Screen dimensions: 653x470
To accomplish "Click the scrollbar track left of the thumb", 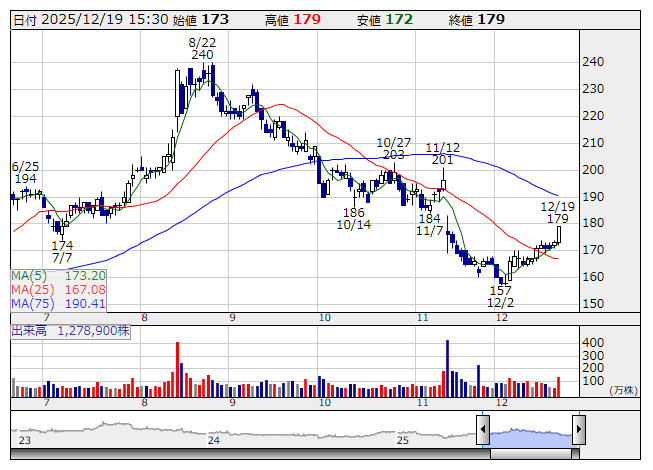I will coord(250,454).
